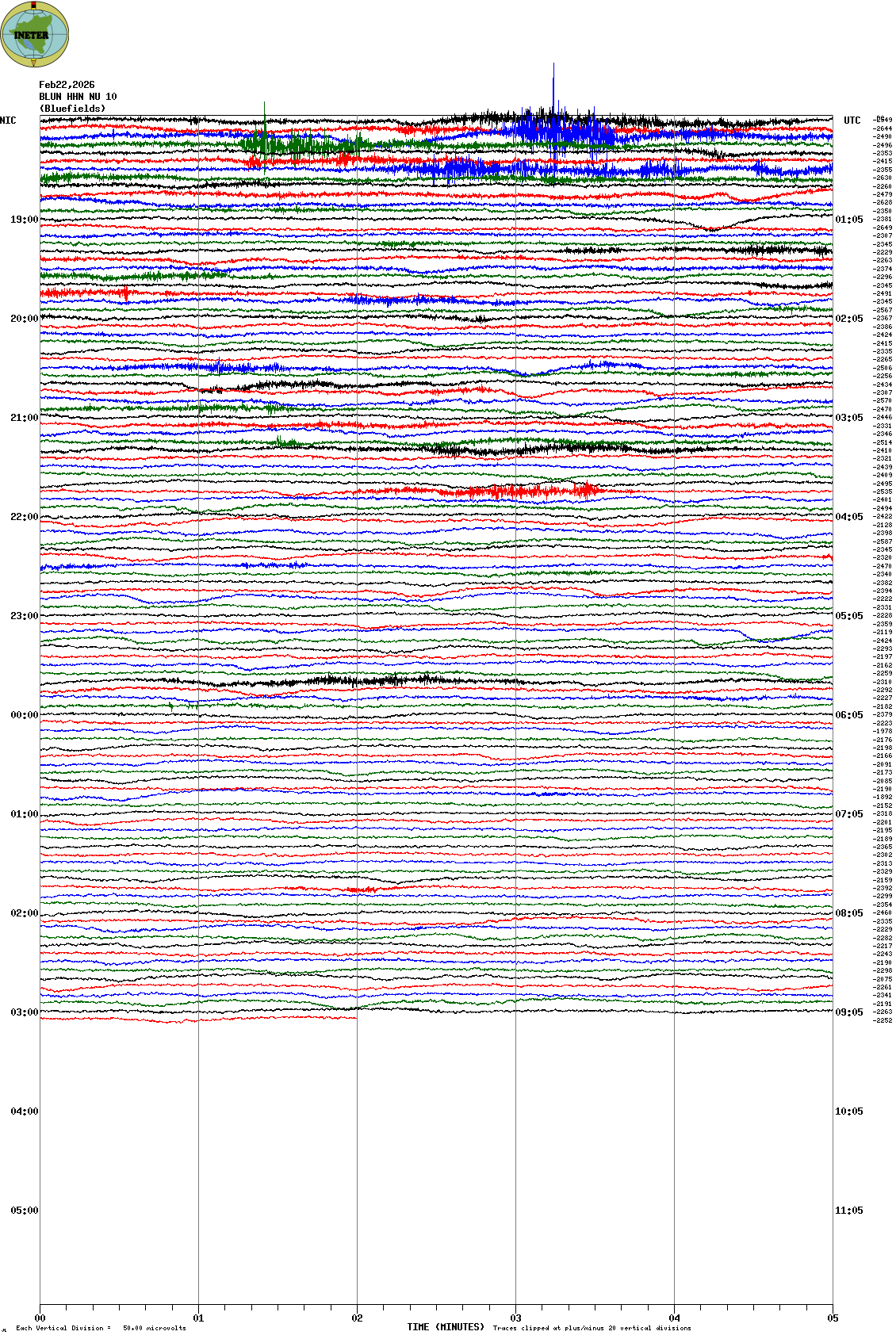Select the BLUN HHN NU 10 station text
896x1339 pixels.
(78, 97)
